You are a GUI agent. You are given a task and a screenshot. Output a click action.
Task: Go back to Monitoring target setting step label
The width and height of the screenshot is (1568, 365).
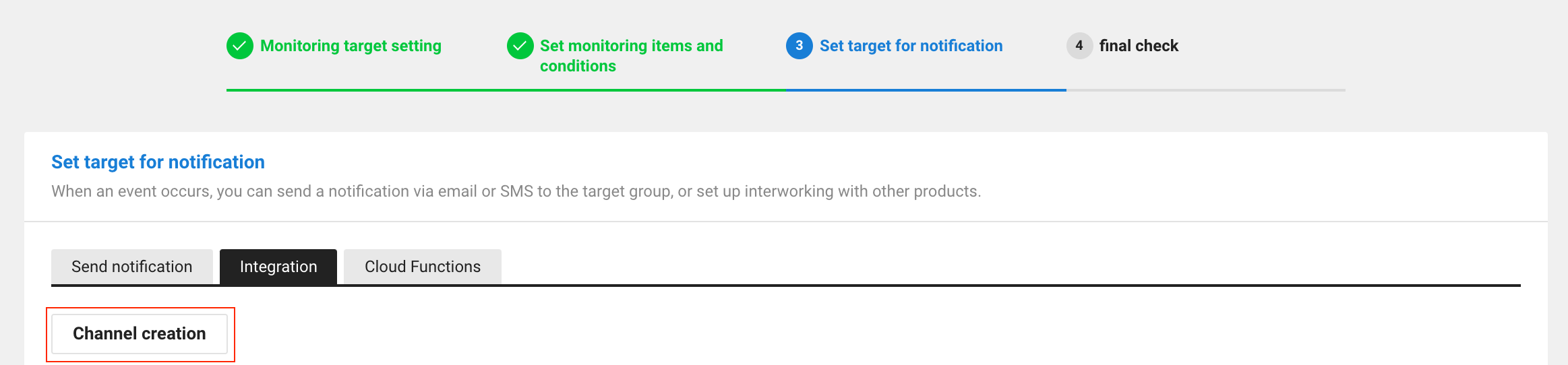click(x=351, y=46)
